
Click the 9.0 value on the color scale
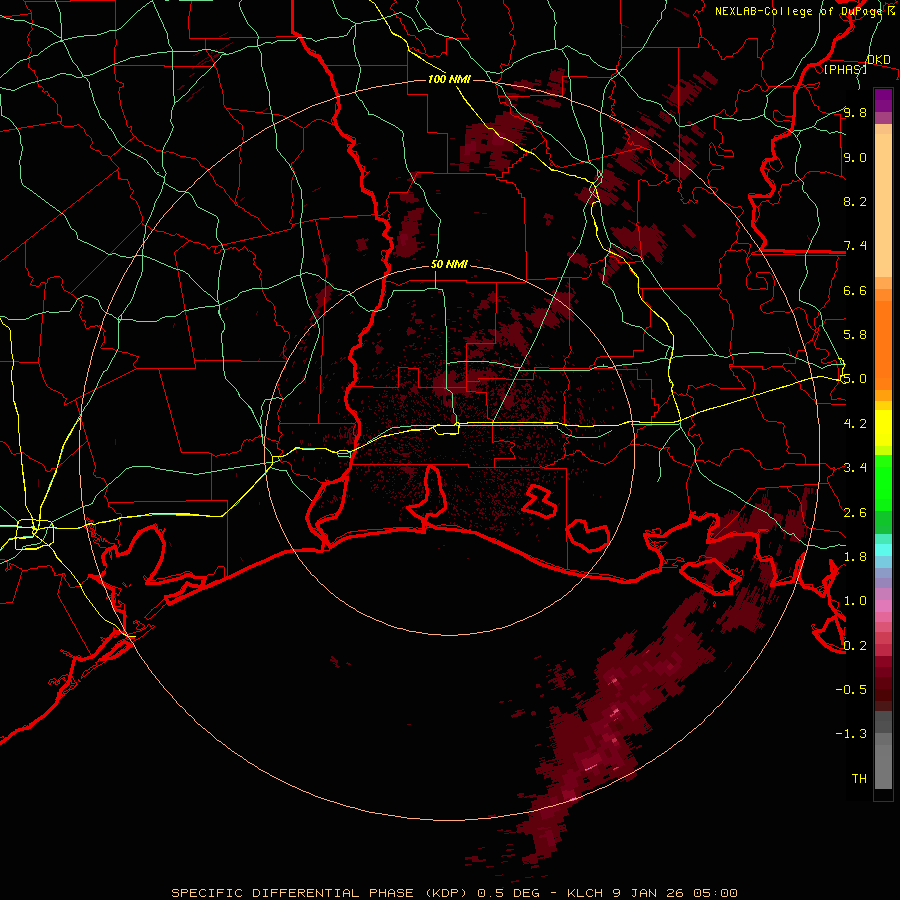pos(855,157)
